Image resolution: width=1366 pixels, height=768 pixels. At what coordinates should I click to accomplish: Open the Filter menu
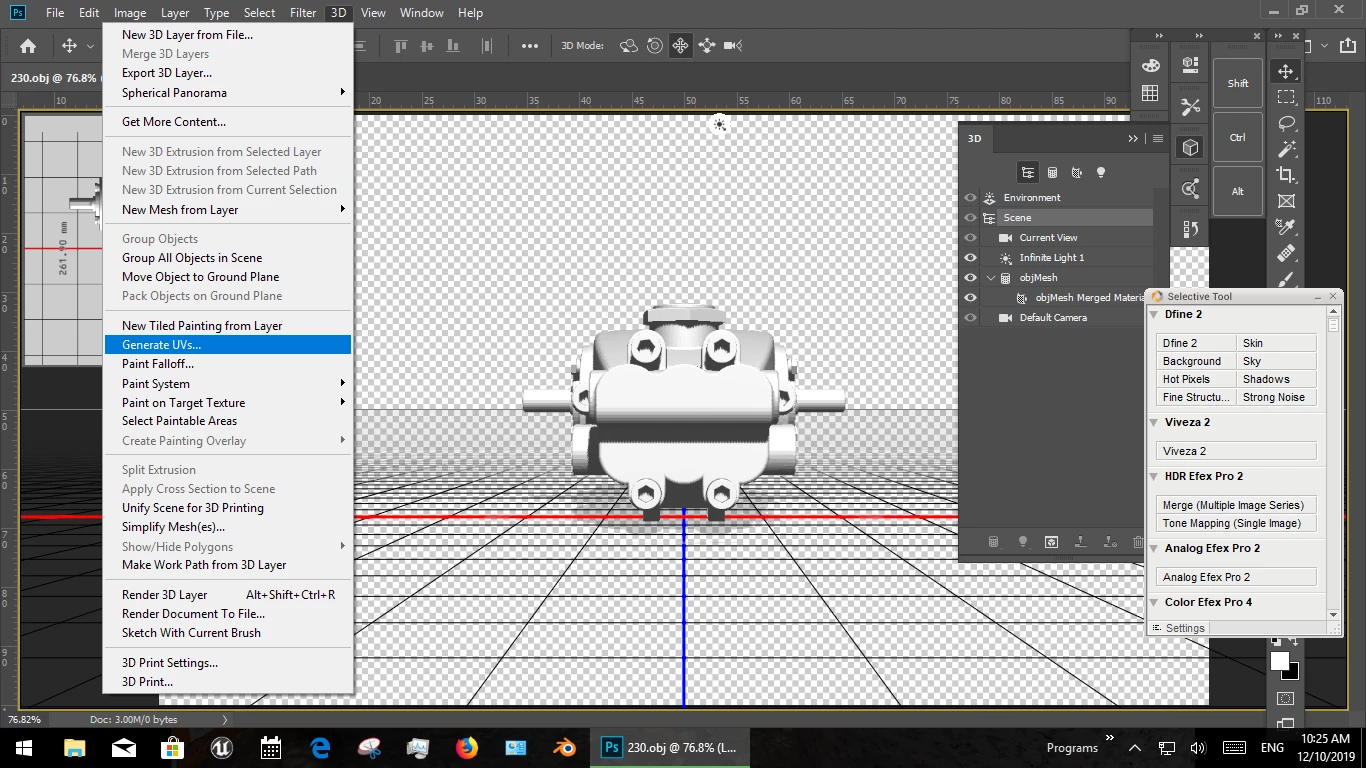[x=303, y=13]
